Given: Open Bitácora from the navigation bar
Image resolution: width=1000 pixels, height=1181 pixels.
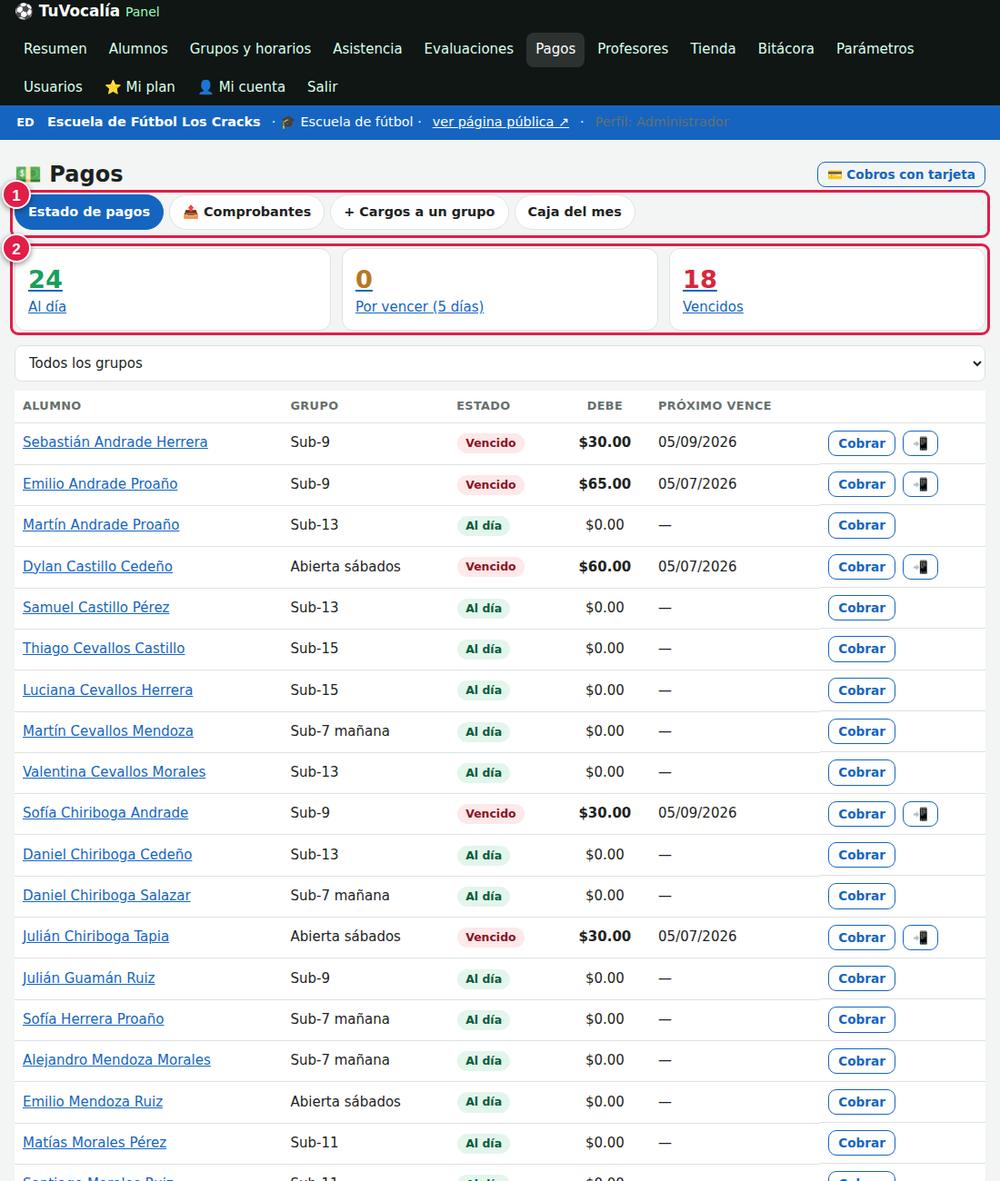Looking at the screenshot, I should [x=785, y=49].
